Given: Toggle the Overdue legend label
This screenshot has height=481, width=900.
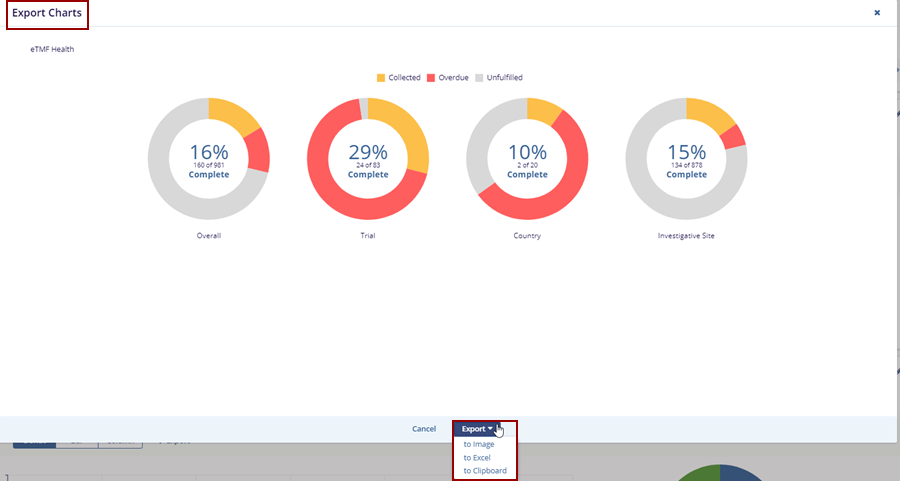Looking at the screenshot, I should (453, 78).
